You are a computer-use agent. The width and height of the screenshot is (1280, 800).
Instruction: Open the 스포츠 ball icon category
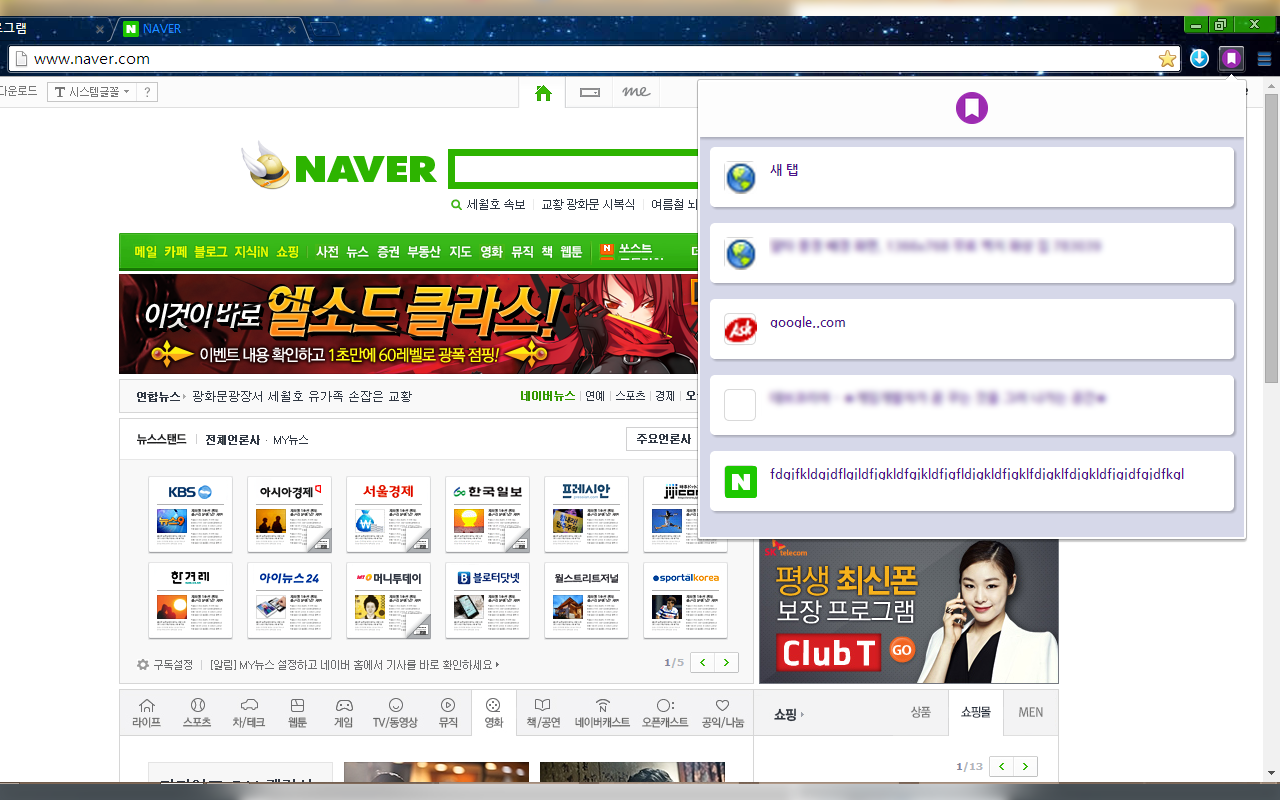point(197,713)
